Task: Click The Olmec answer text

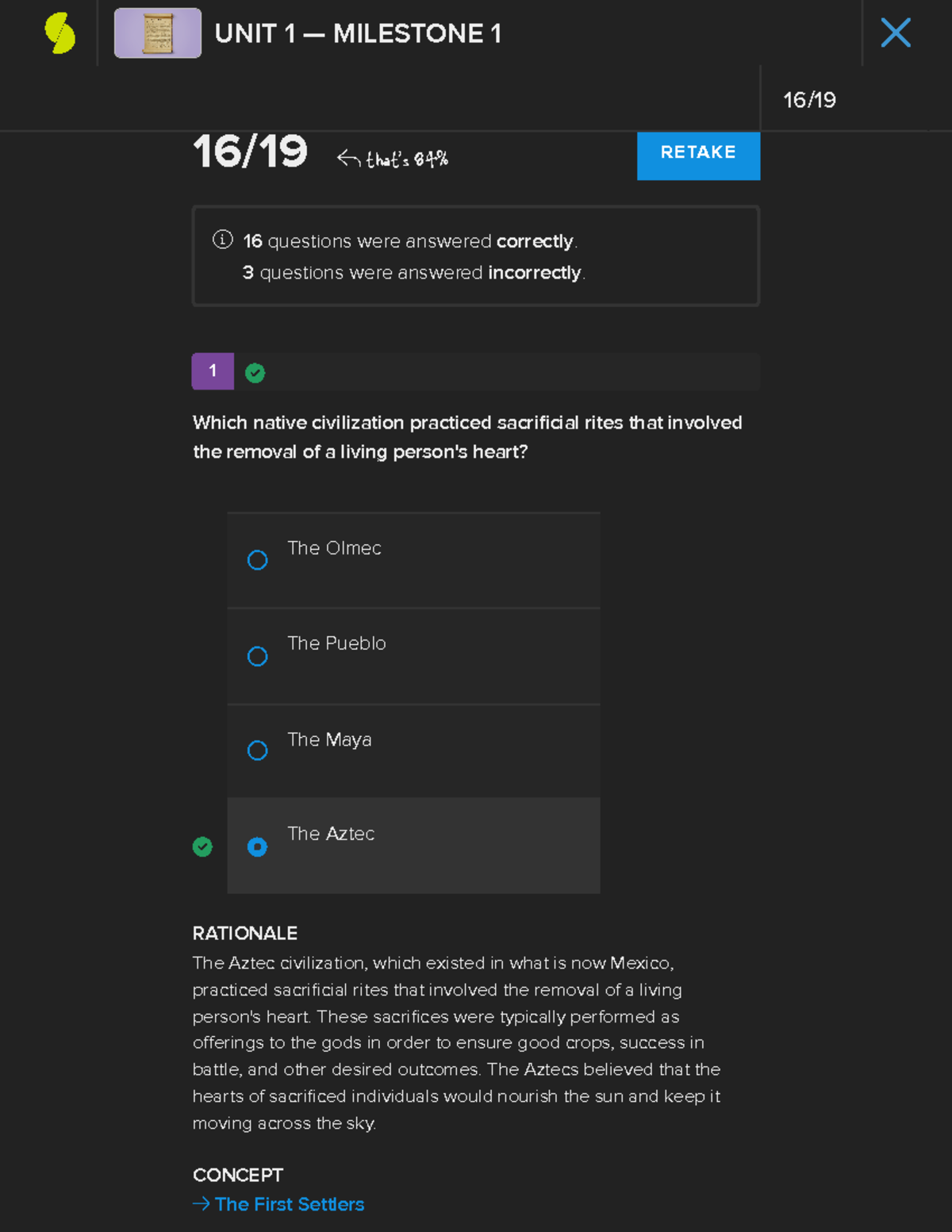Action: (334, 548)
